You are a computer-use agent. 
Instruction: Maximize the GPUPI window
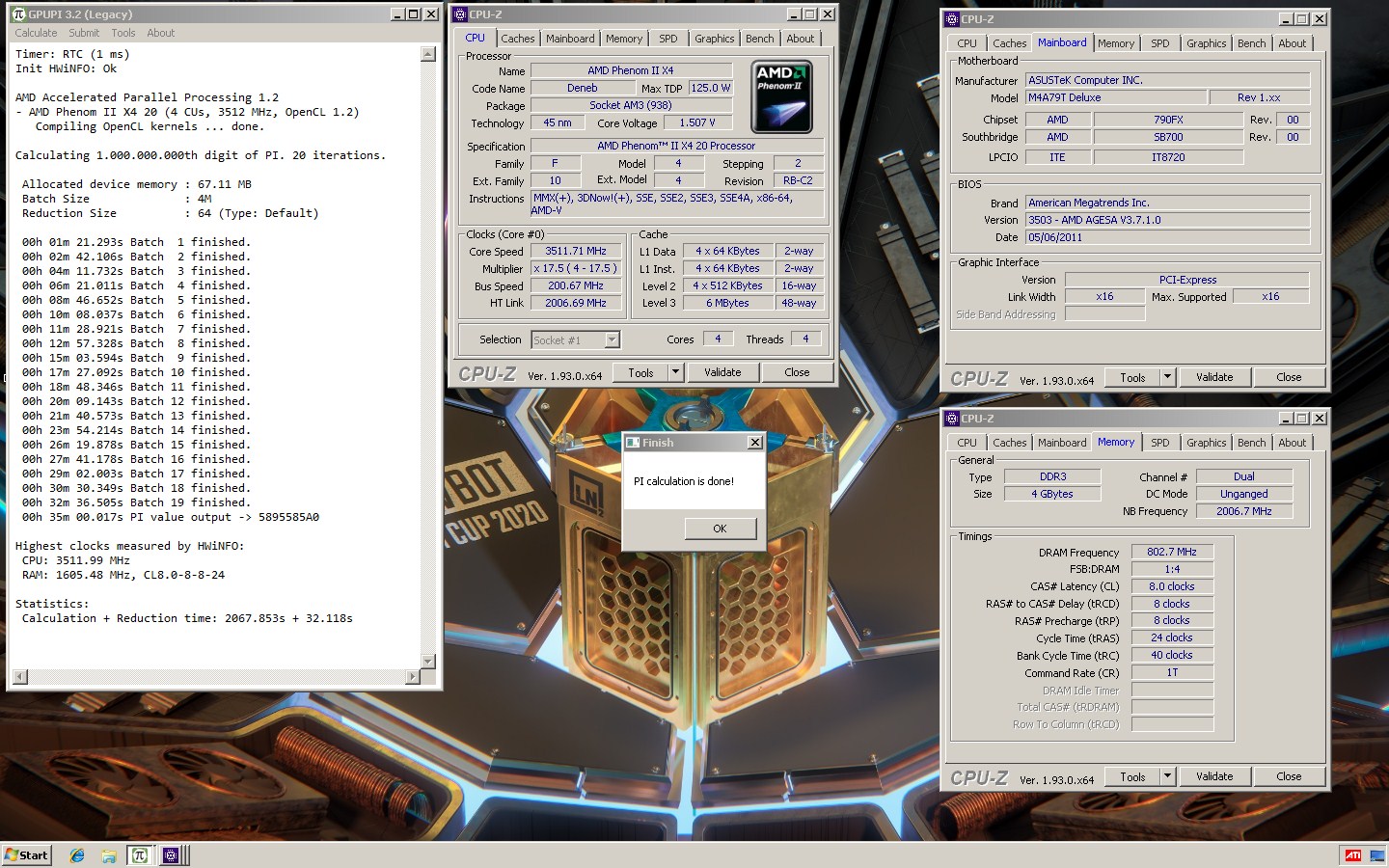(x=414, y=14)
